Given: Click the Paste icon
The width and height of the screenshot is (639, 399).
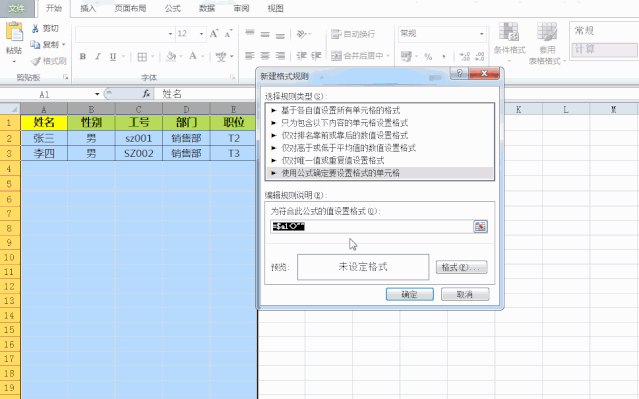Looking at the screenshot, I should 14,32.
